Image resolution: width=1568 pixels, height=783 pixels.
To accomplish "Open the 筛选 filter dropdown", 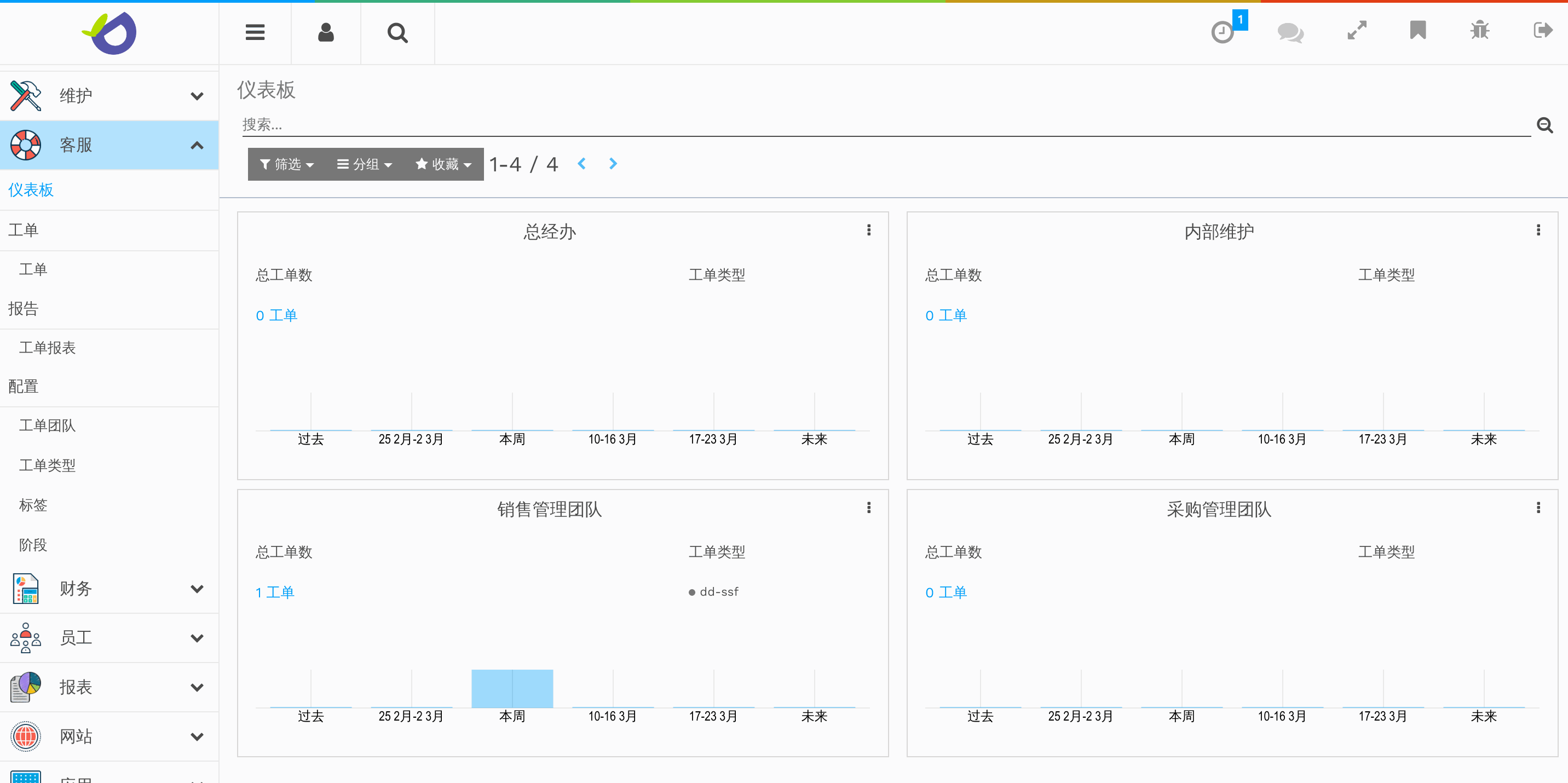I will (286, 164).
